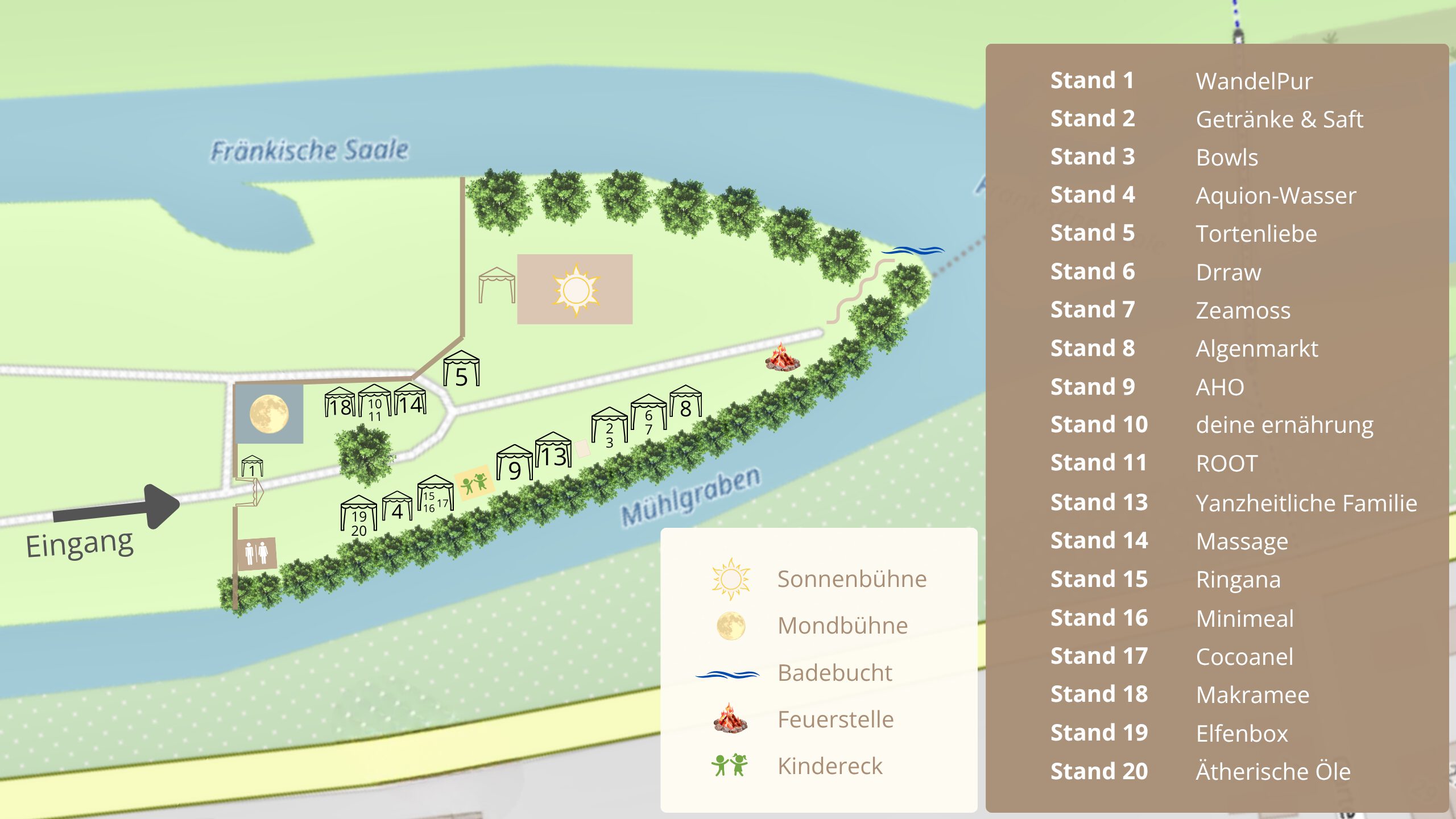
Task: Click Cocoanel entry for Stand 17
Action: [1244, 657]
